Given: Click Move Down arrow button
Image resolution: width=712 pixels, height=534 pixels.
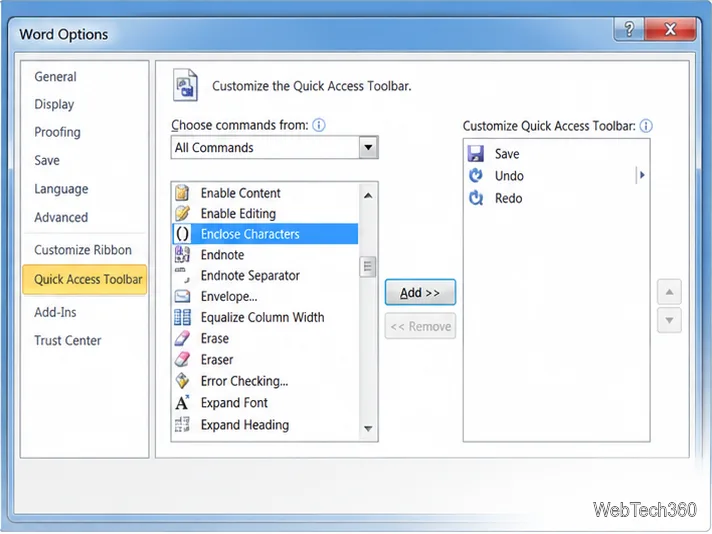Looking at the screenshot, I should click(x=669, y=320).
